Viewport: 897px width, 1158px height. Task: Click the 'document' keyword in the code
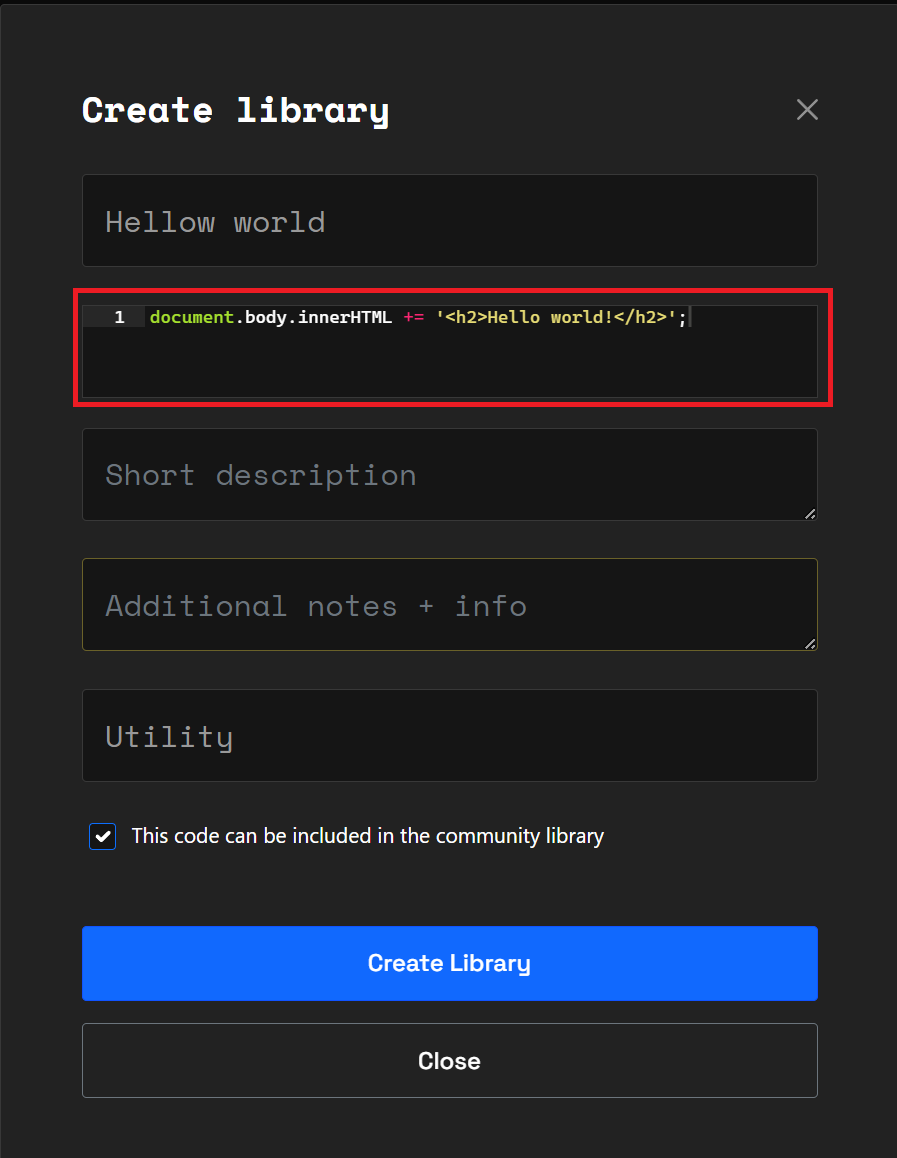pos(190,317)
